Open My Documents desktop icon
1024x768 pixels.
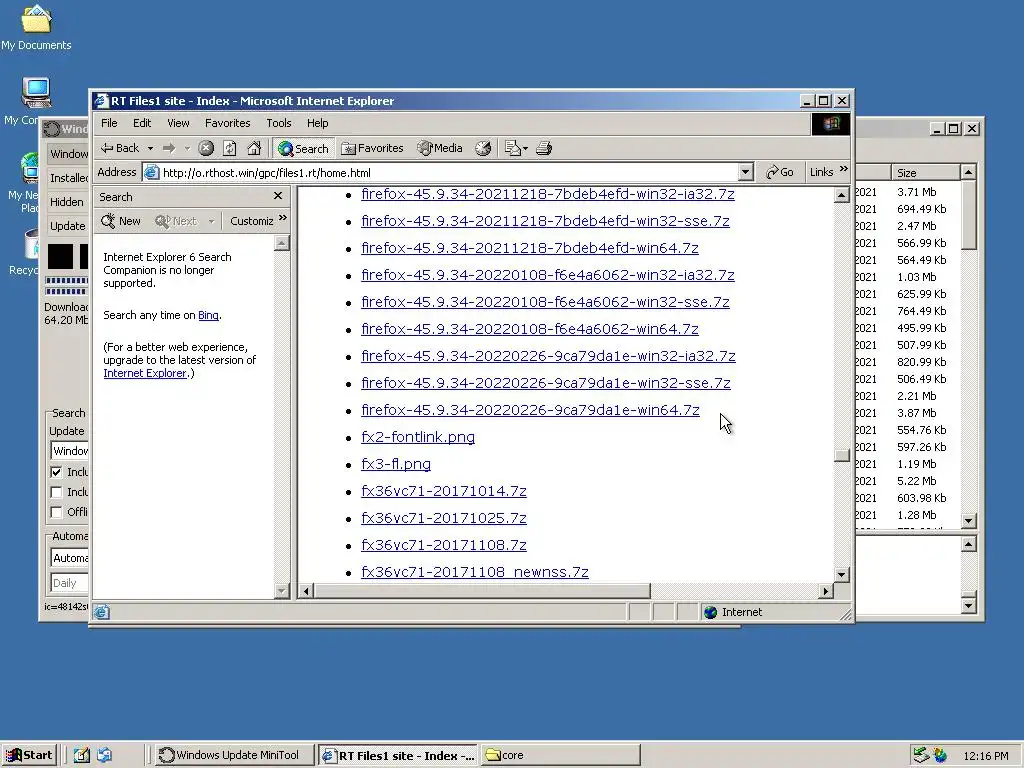click(36, 28)
